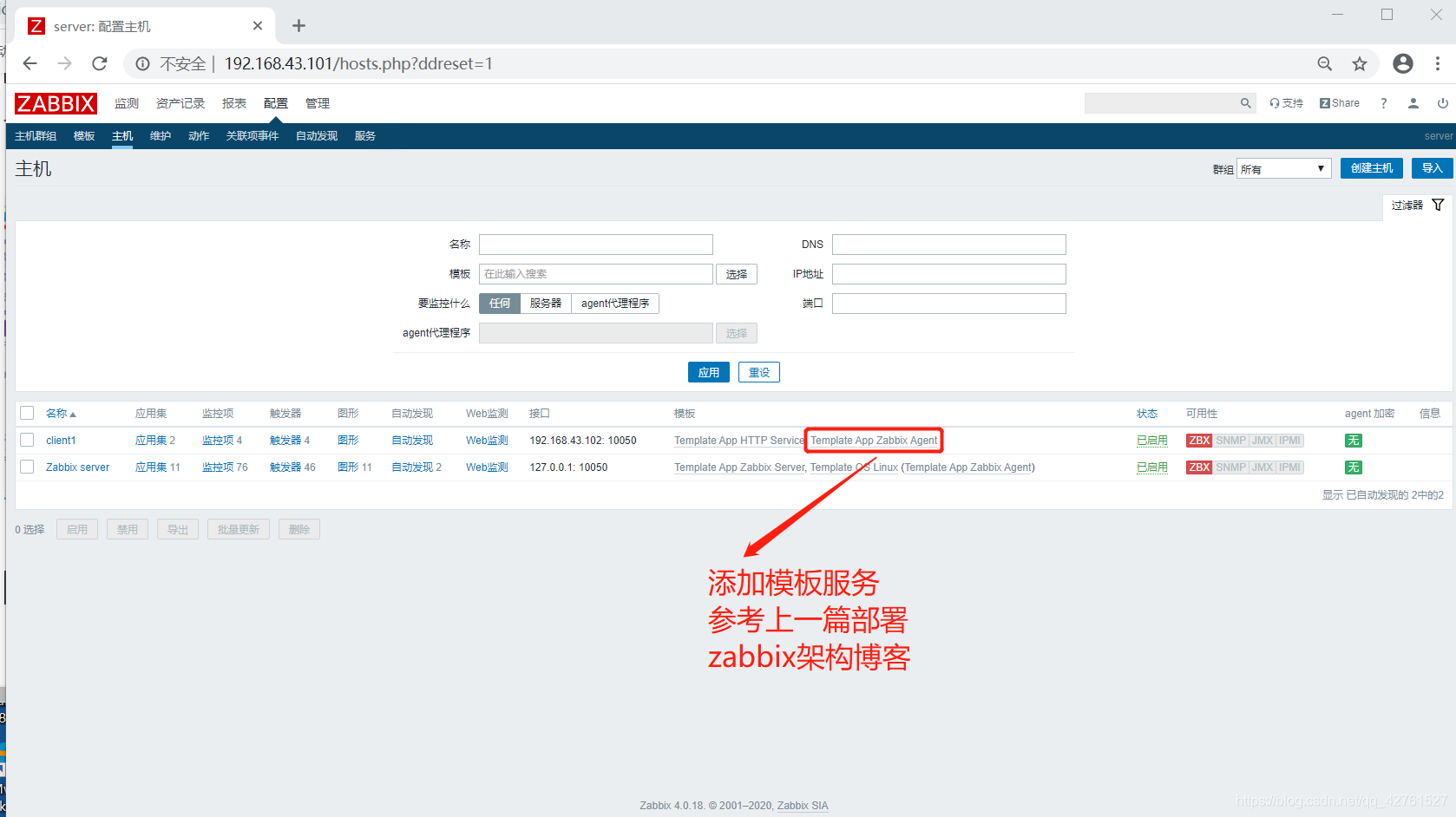Open the 管理 top menu
Viewport: 1456px width, 817px height.
318,103
